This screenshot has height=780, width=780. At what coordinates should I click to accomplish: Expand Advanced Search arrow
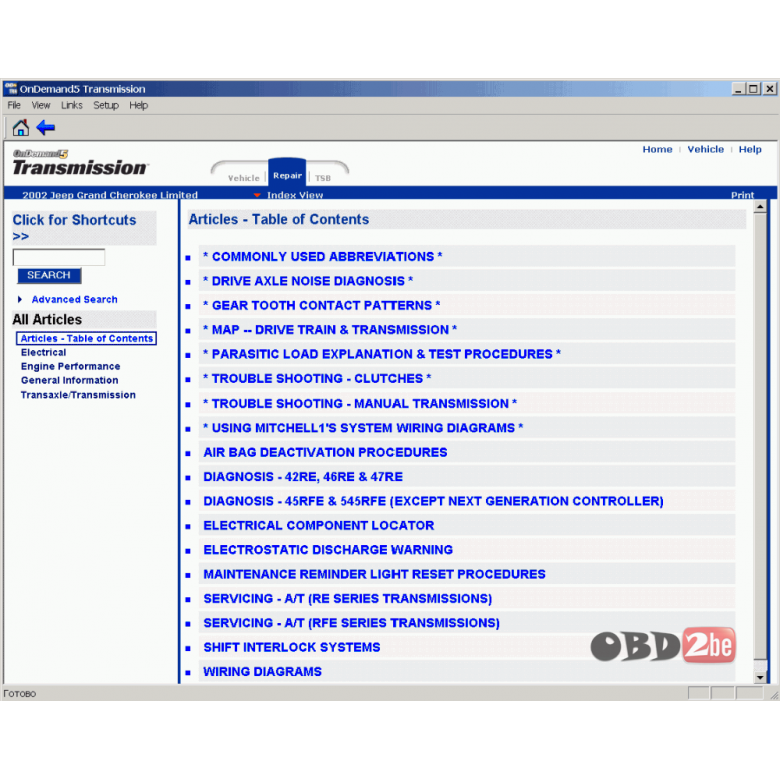pos(20,299)
